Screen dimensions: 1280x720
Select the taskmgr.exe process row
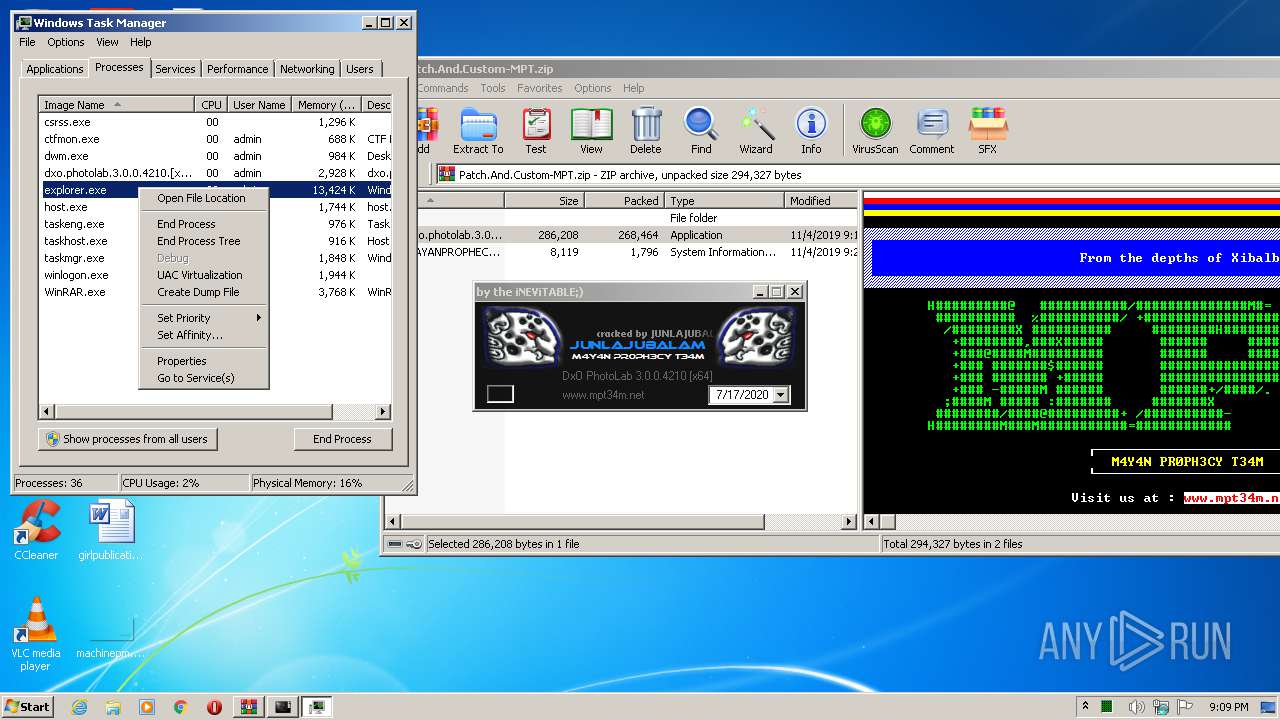[214, 258]
